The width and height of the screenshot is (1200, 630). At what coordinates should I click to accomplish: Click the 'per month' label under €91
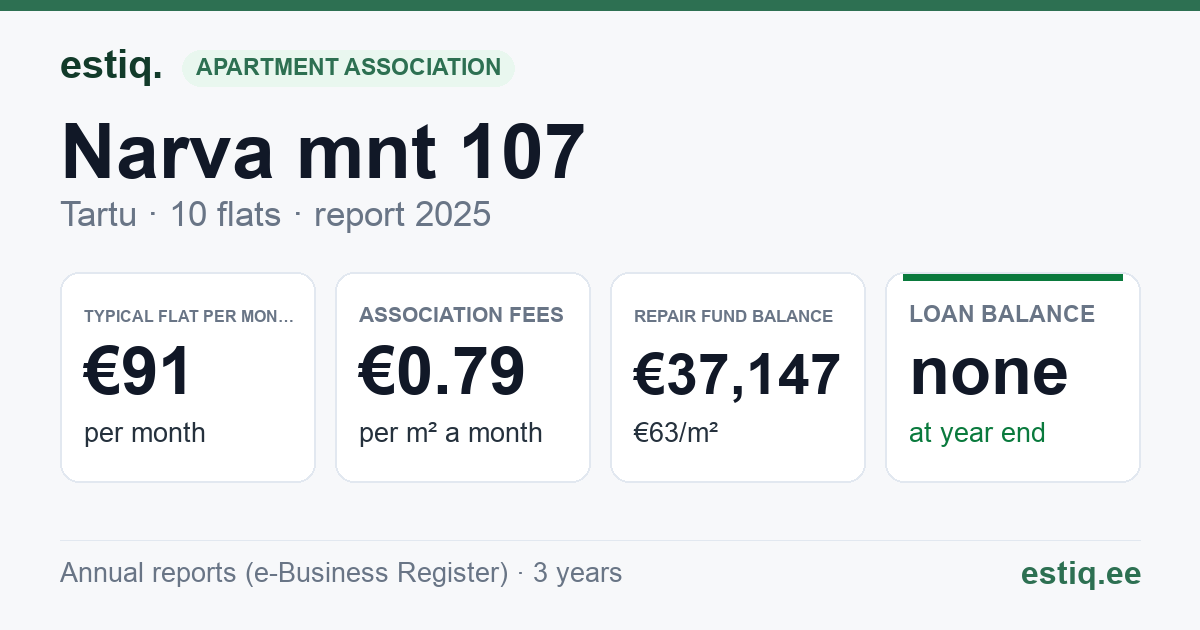pyautogui.click(x=145, y=433)
